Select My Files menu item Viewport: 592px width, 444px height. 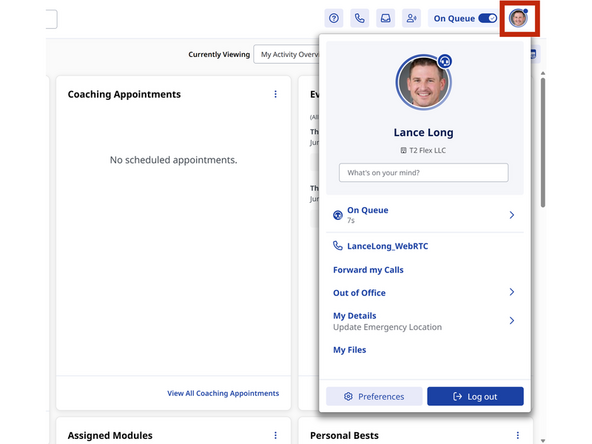(x=350, y=350)
